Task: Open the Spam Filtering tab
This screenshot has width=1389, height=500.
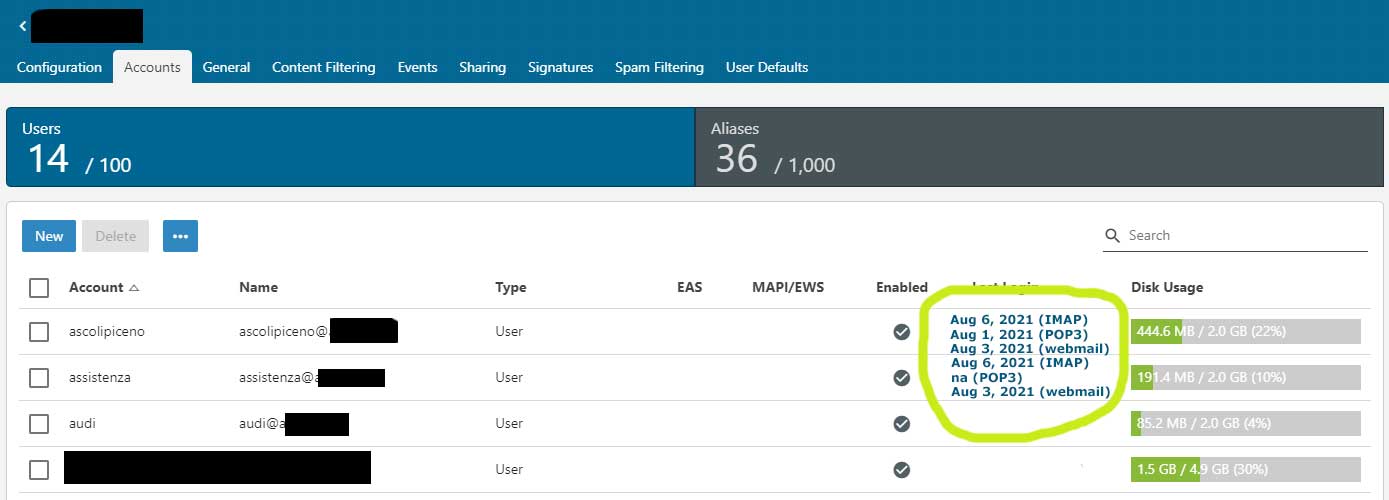Action: click(x=659, y=67)
